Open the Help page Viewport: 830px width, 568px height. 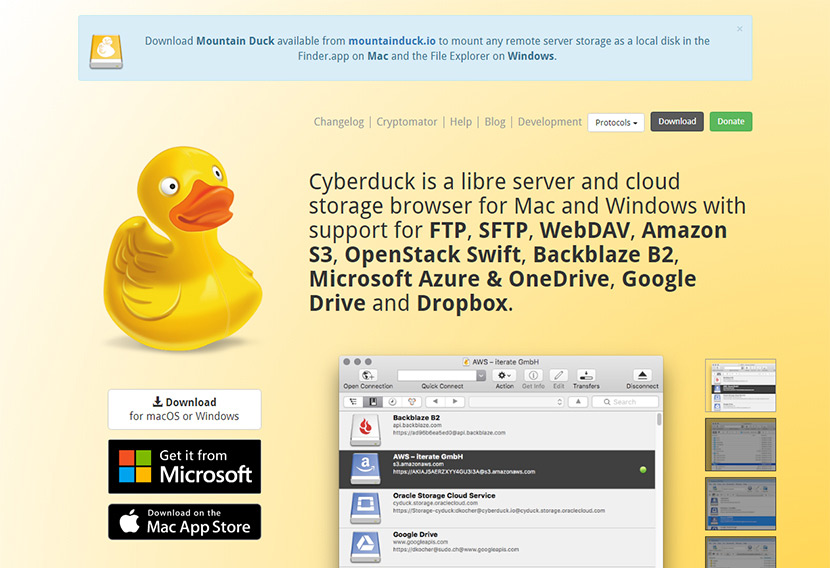pos(461,122)
